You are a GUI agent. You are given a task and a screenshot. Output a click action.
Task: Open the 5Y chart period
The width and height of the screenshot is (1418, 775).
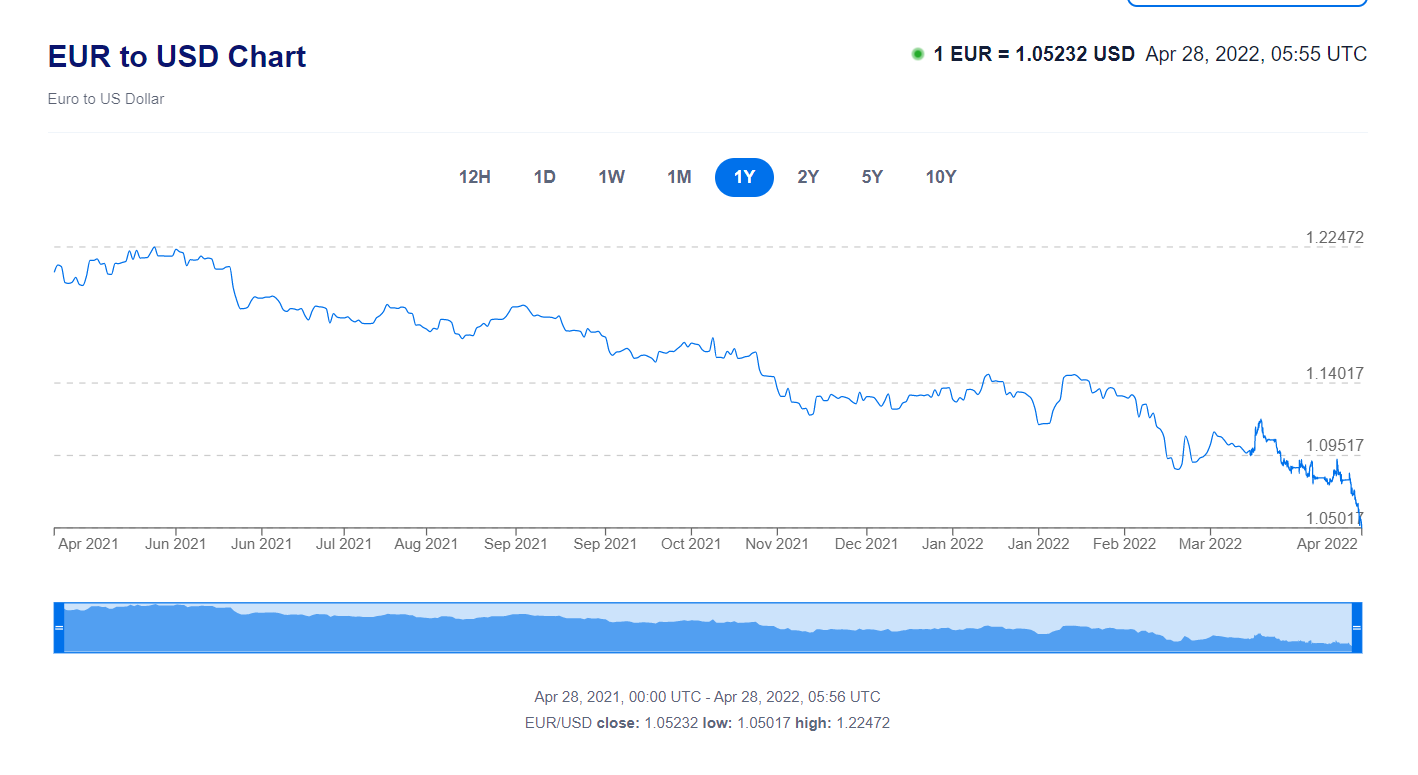872,177
